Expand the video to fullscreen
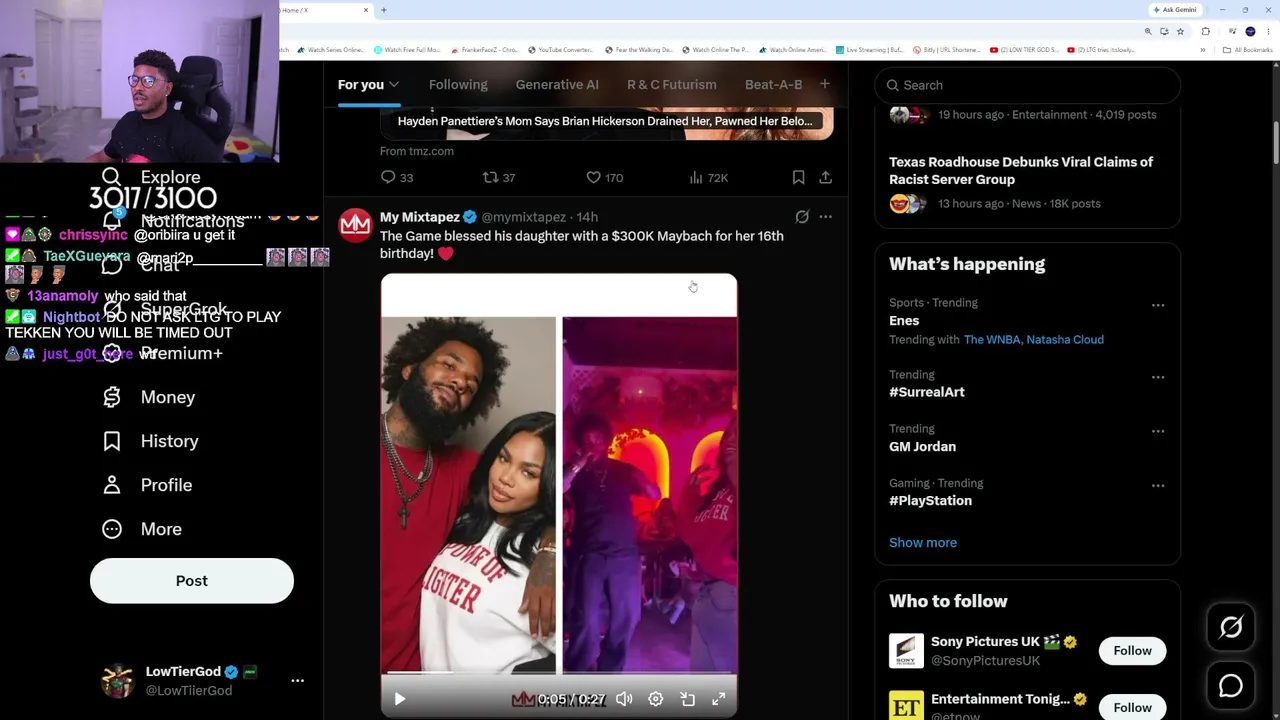Image resolution: width=1280 pixels, height=720 pixels. click(x=718, y=699)
